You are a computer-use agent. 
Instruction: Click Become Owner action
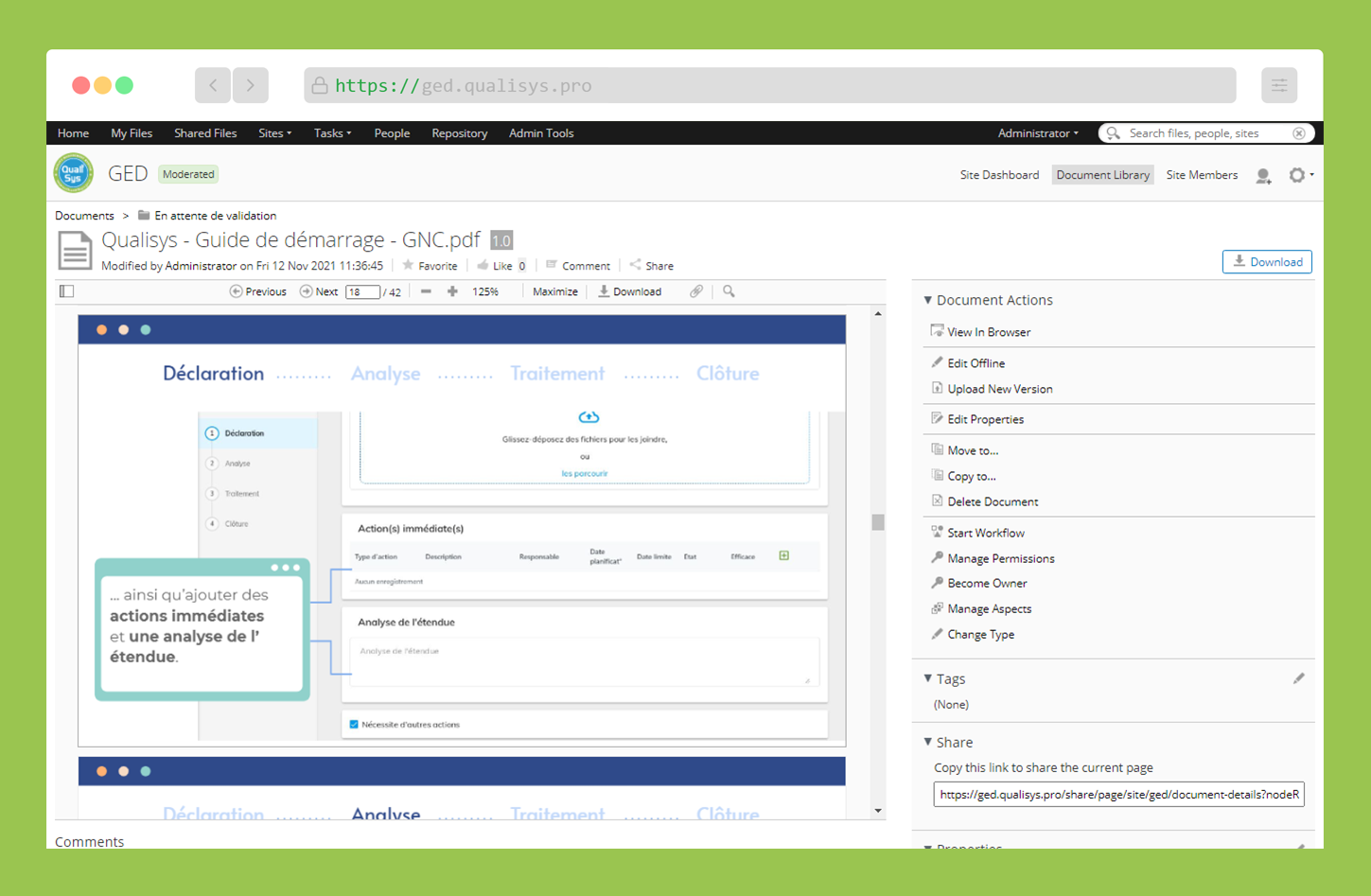click(x=979, y=584)
